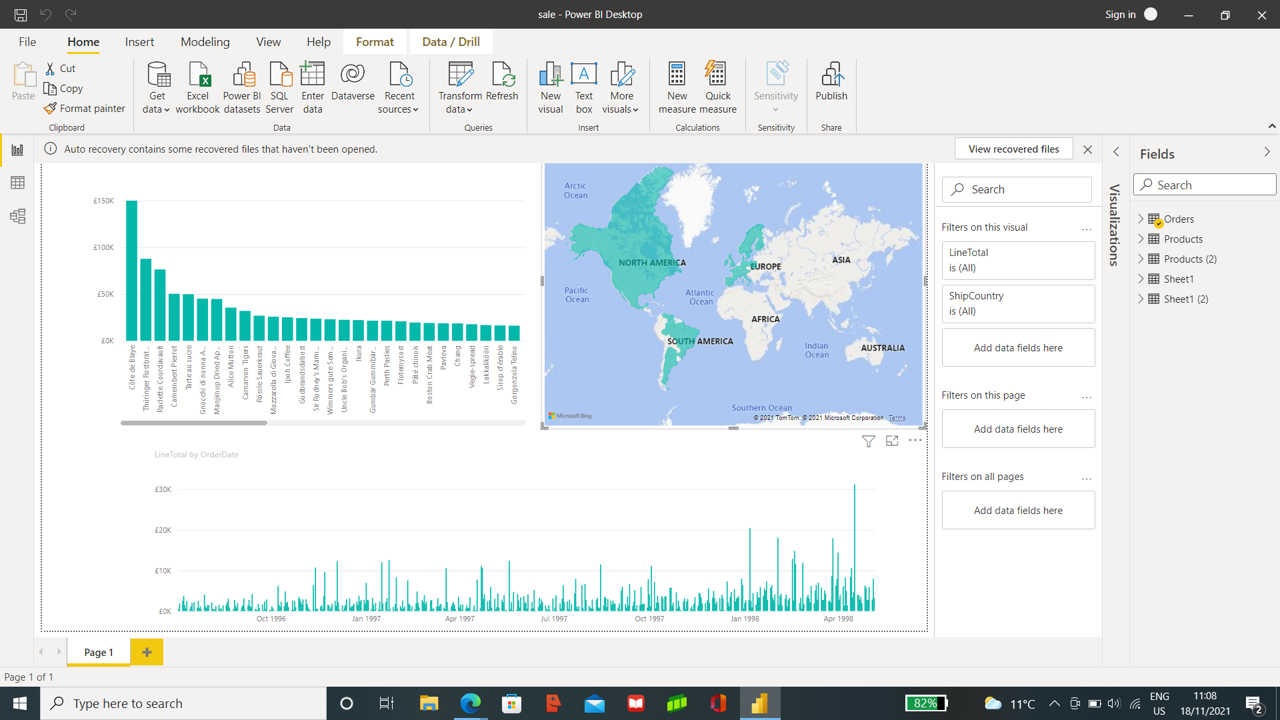
Task: Open the Recent sources dropdown
Action: pyautogui.click(x=398, y=88)
